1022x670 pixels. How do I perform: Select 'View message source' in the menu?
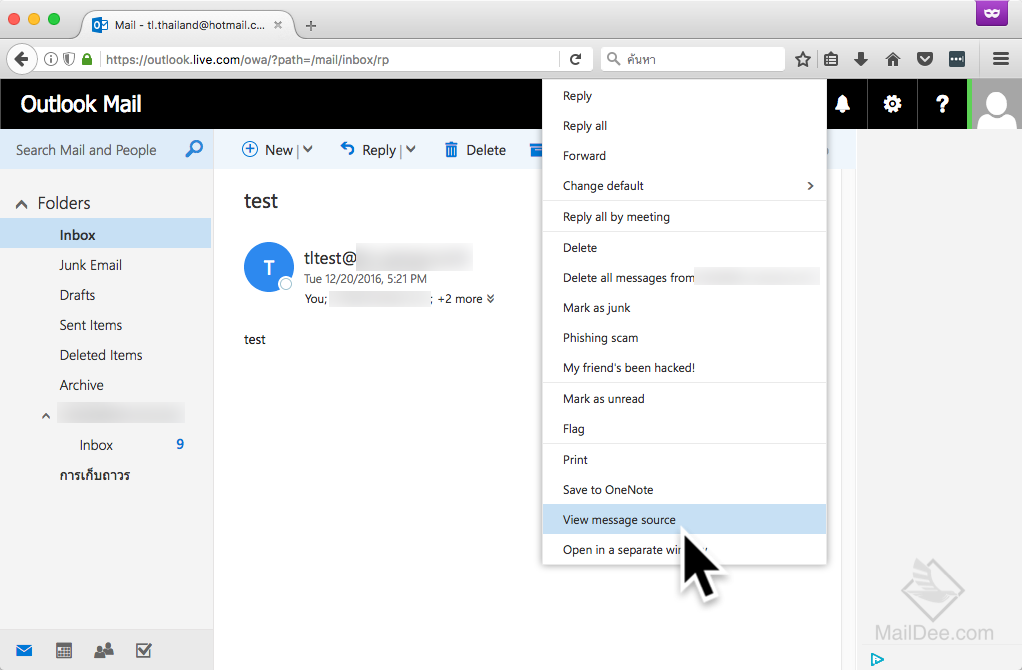(618, 519)
